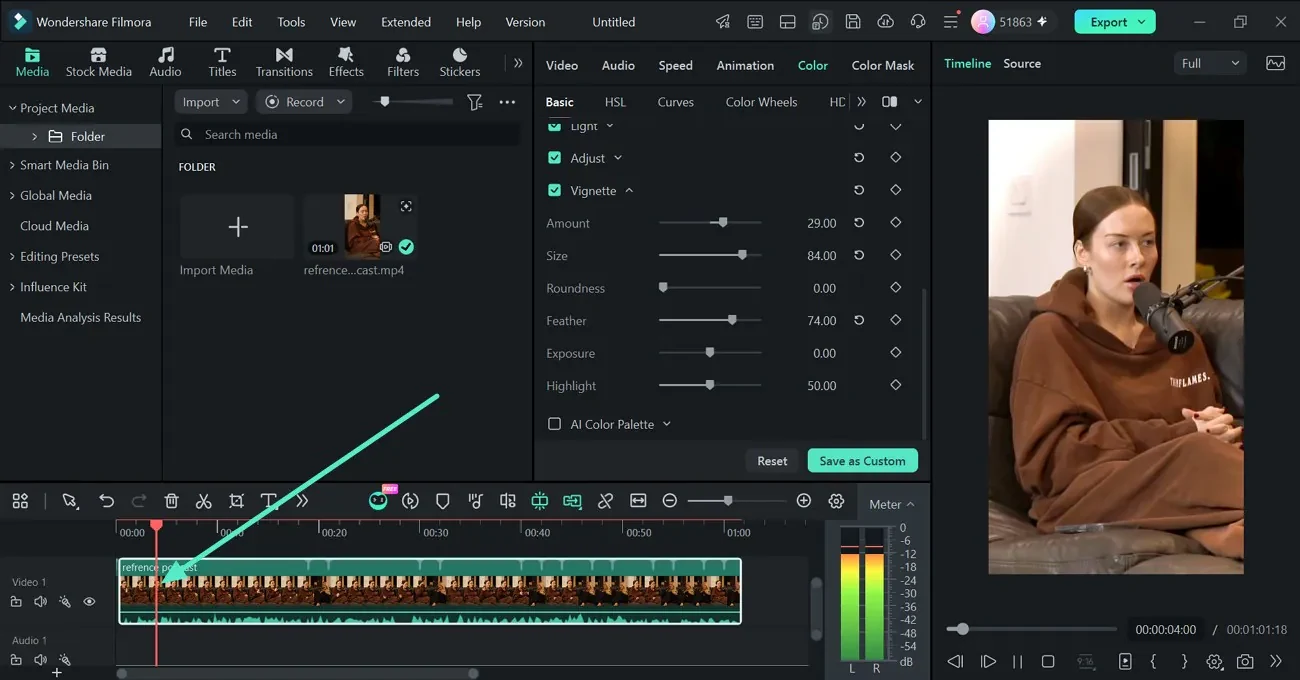Toggle Video 1 track visibility eye
The width and height of the screenshot is (1300, 680).
click(89, 602)
